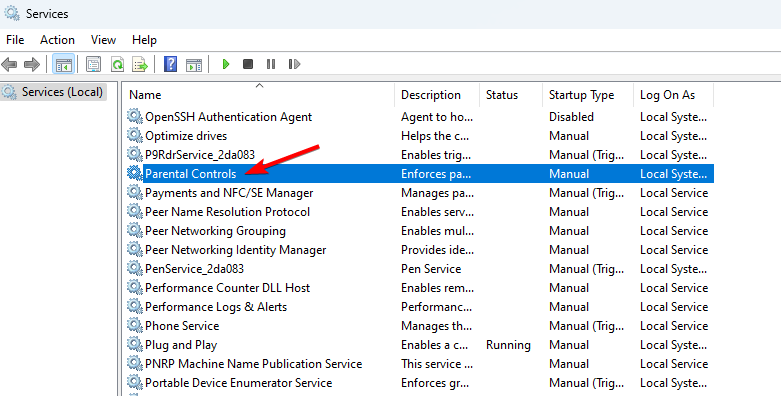Screen dimensions: 781x396
Task: Select PNRP Machine Name Publication Service name
Action: pos(254,364)
